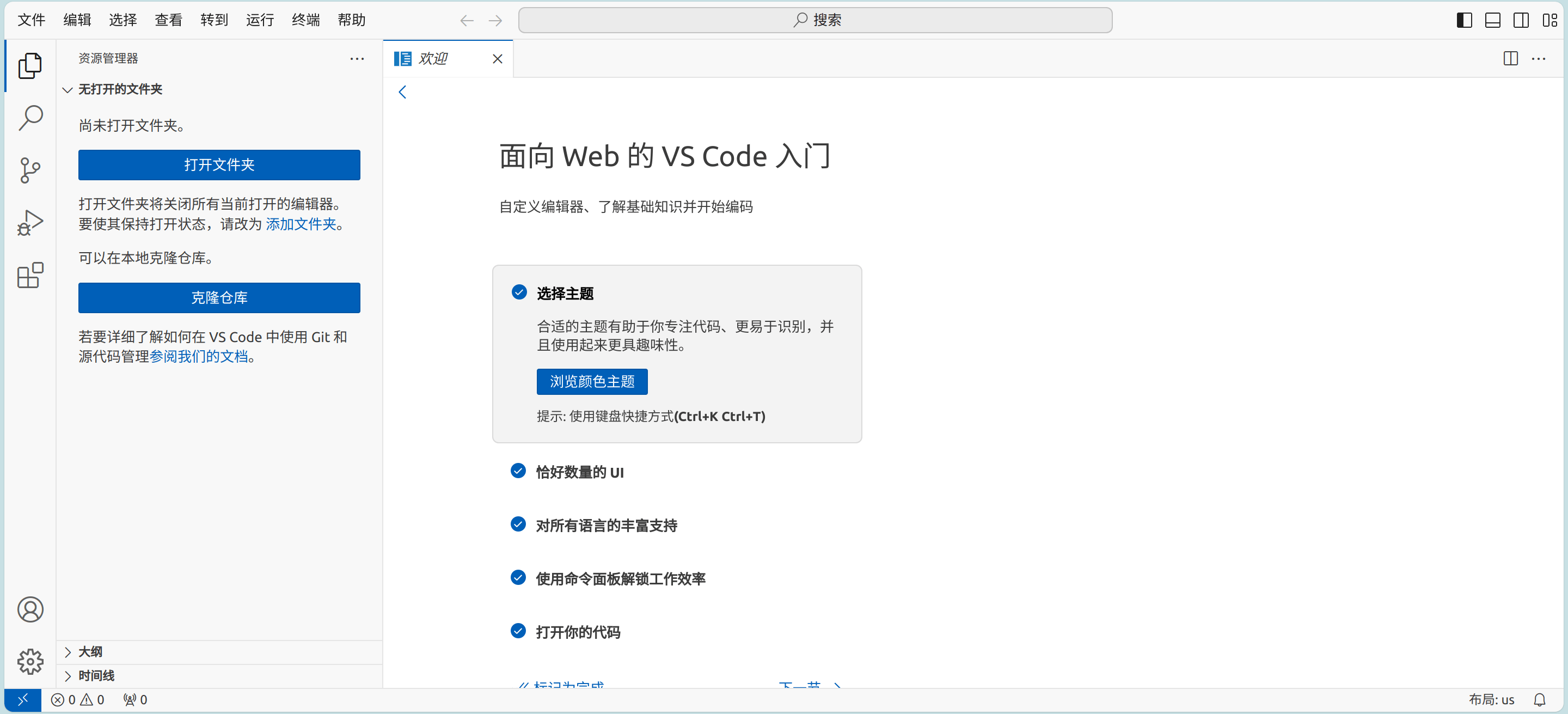Open 资源管理器 views and more actions ellipsis
This screenshot has height=714, width=1568.
tap(357, 58)
